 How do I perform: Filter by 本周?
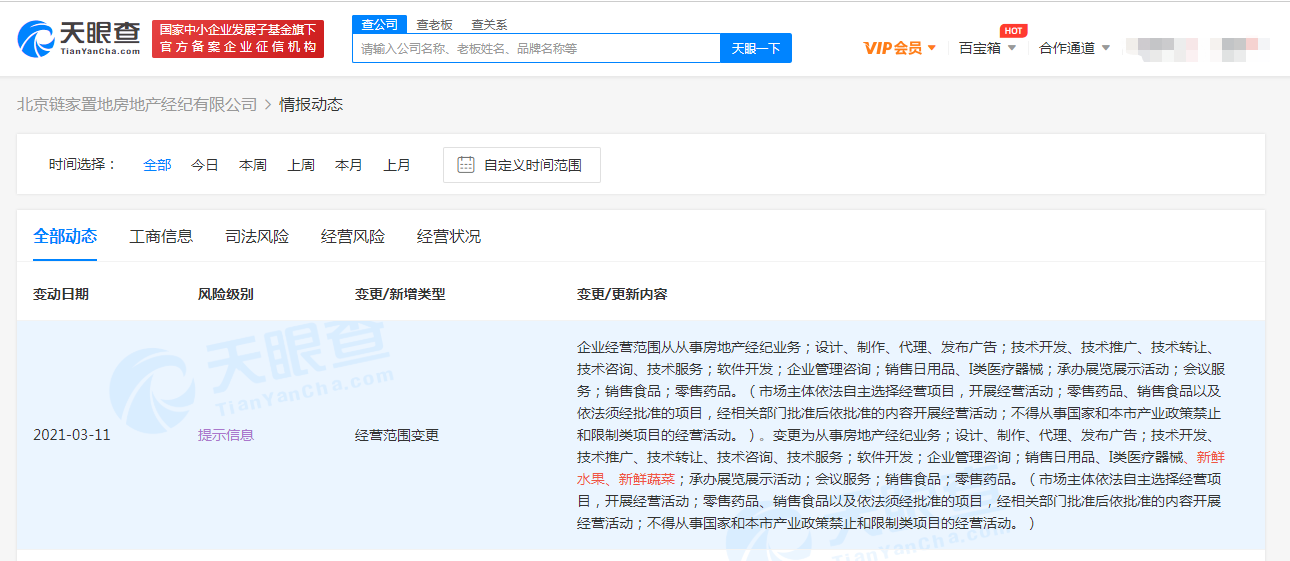tap(253, 165)
